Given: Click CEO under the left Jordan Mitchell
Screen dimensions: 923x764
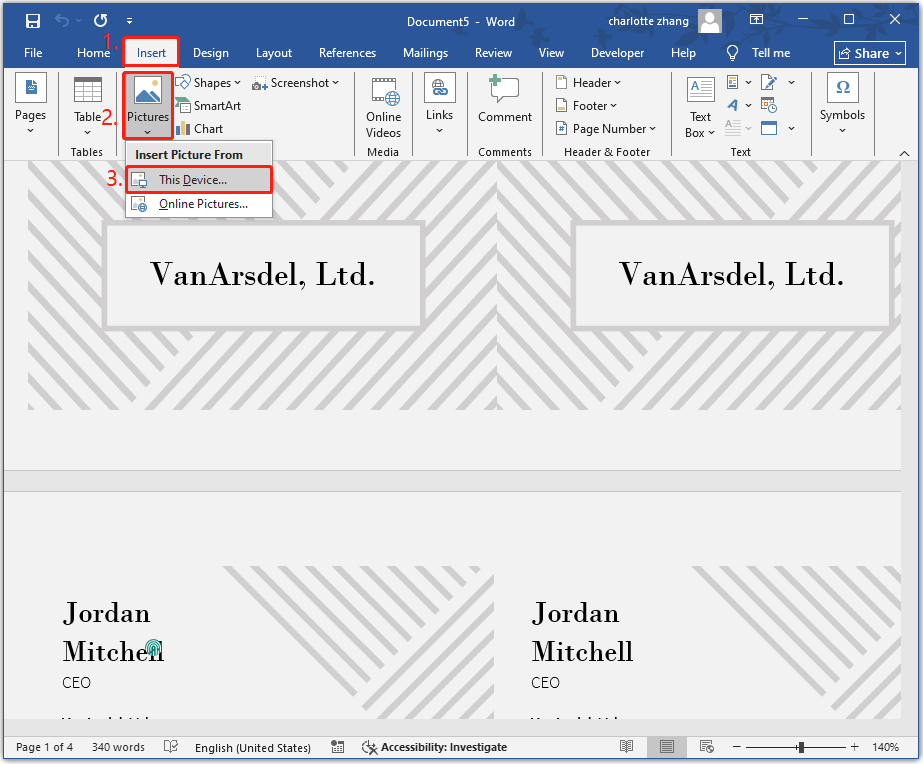Looking at the screenshot, I should tap(77, 683).
